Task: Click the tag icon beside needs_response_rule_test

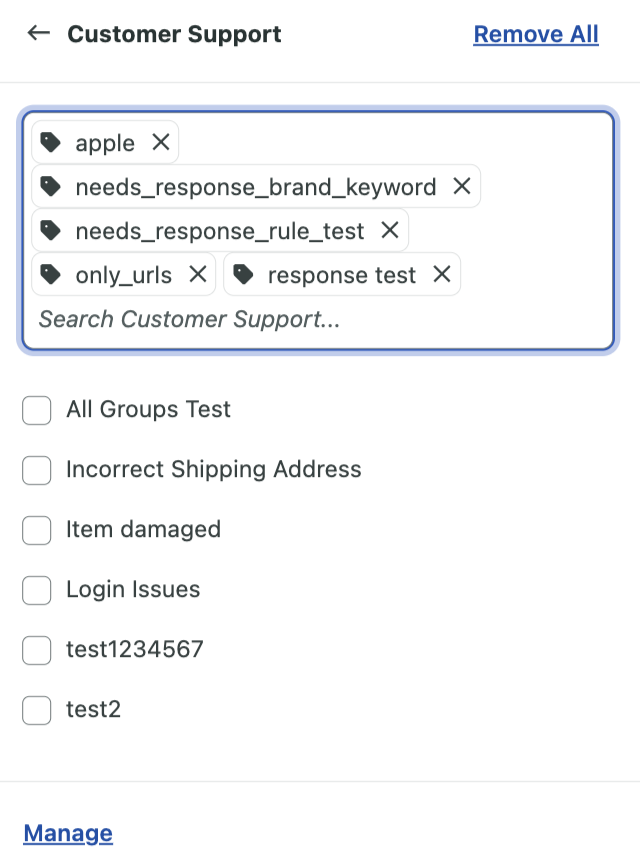Action: [x=51, y=230]
